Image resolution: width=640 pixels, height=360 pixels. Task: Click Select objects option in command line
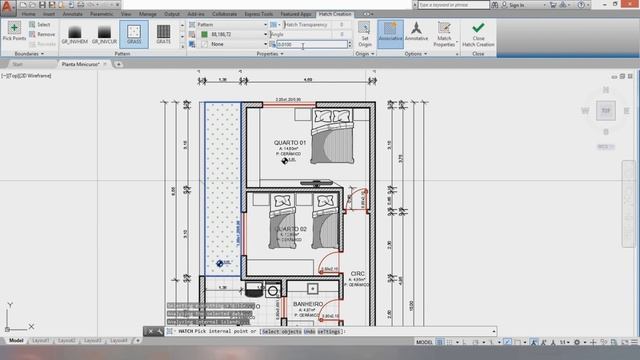click(x=282, y=331)
